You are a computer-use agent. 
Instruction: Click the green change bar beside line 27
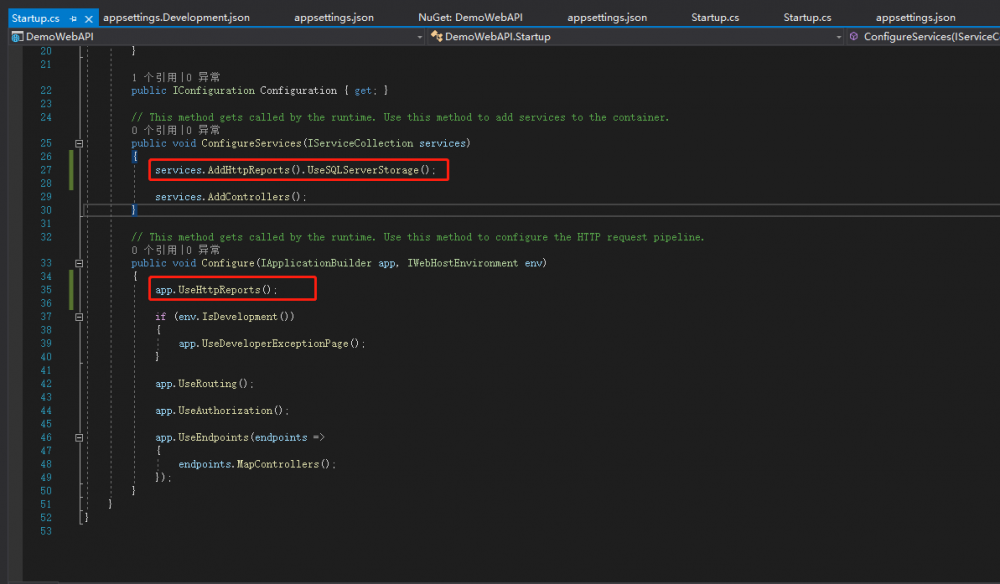tap(70, 170)
